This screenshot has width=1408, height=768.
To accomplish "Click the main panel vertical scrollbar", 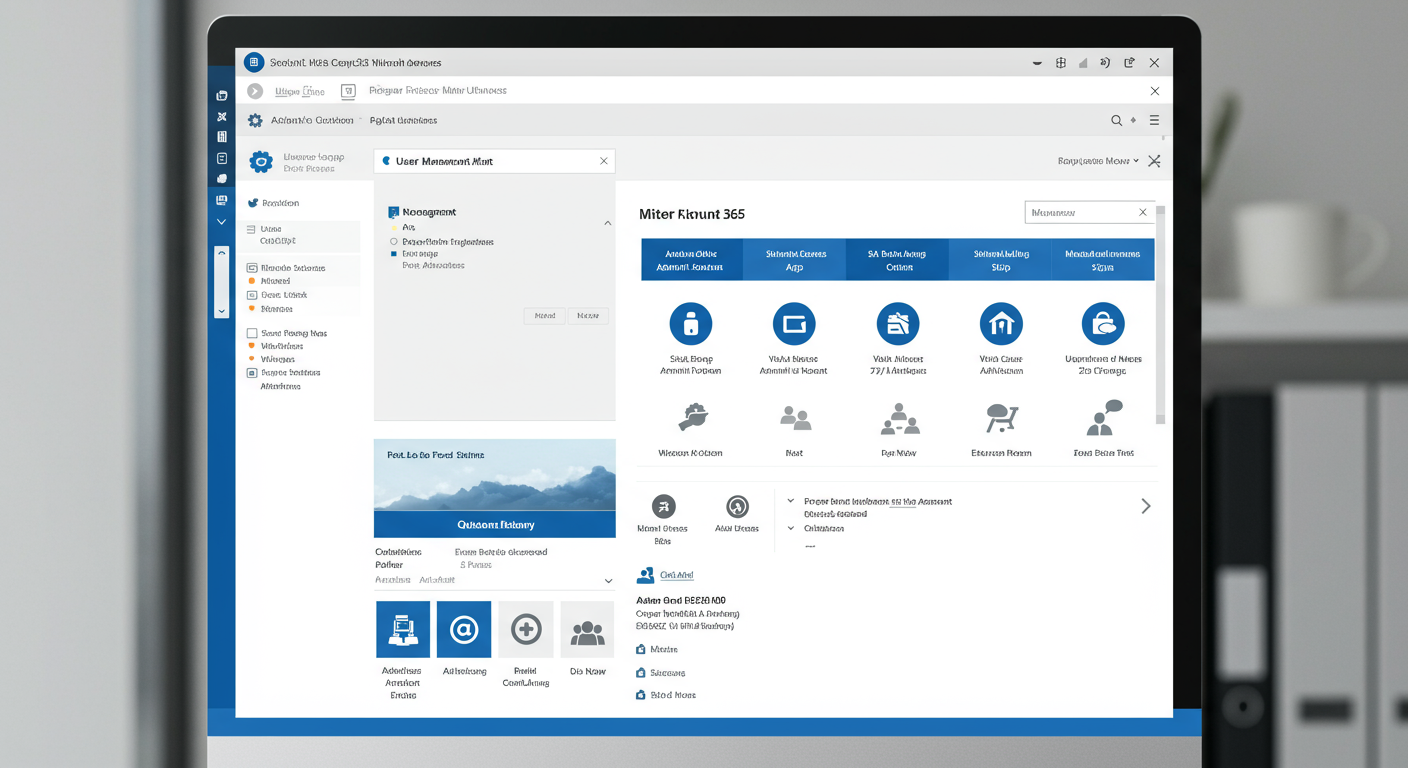I will point(1160,315).
